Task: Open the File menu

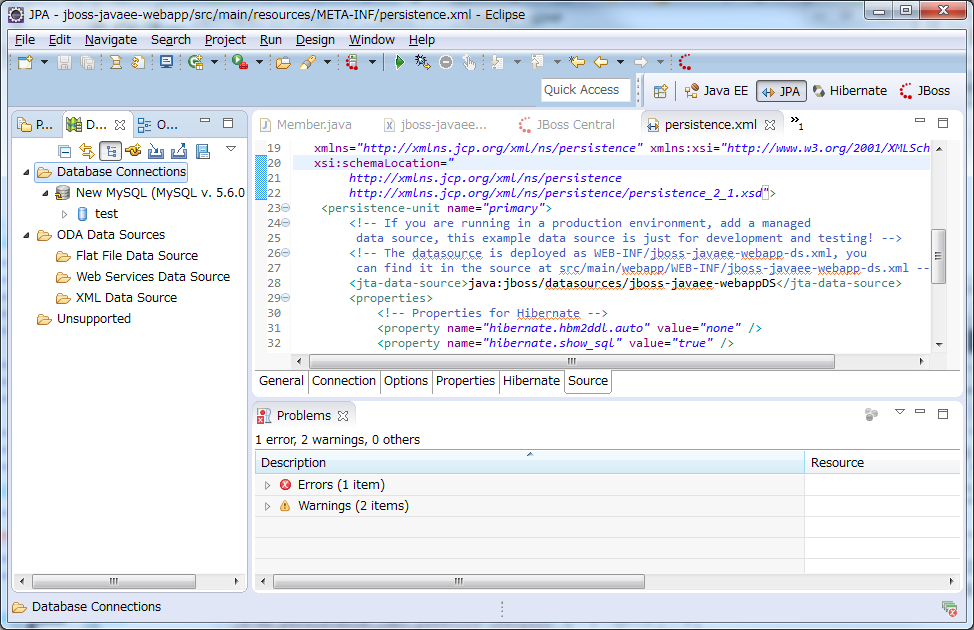Action: pyautogui.click(x=25, y=40)
